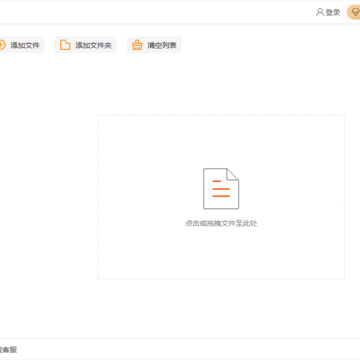
Task: Click the user profile icon
Action: [x=320, y=13]
